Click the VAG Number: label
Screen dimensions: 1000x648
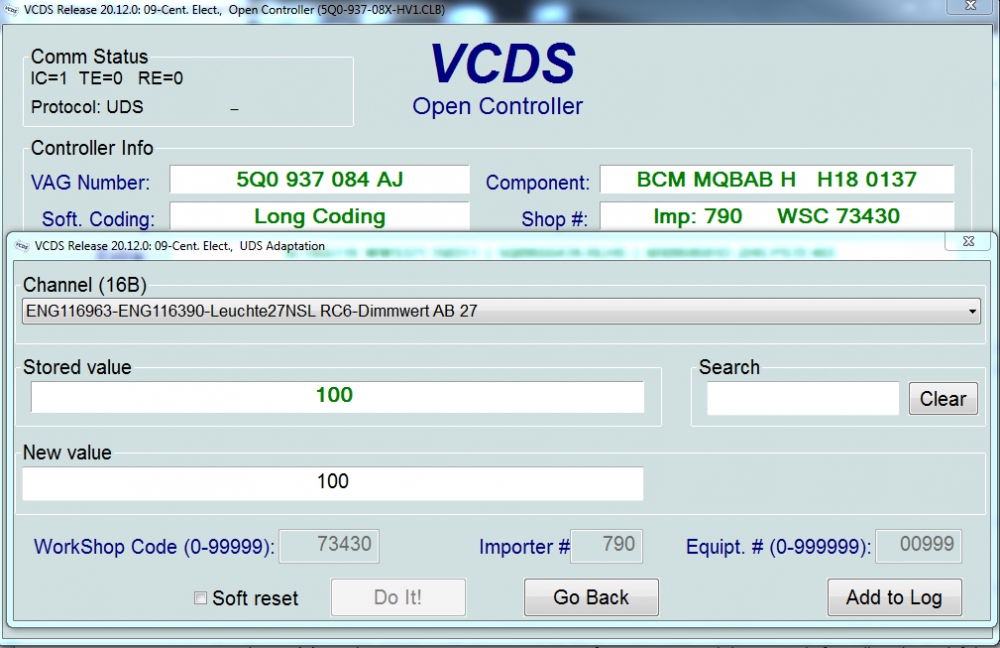click(x=91, y=182)
